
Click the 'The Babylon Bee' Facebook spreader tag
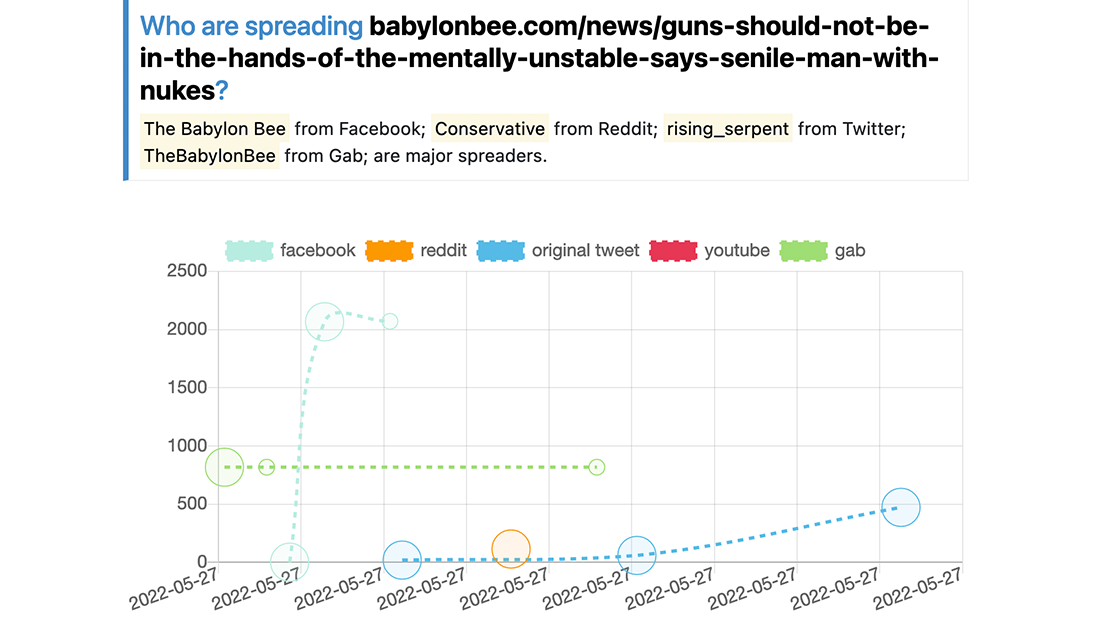(216, 128)
